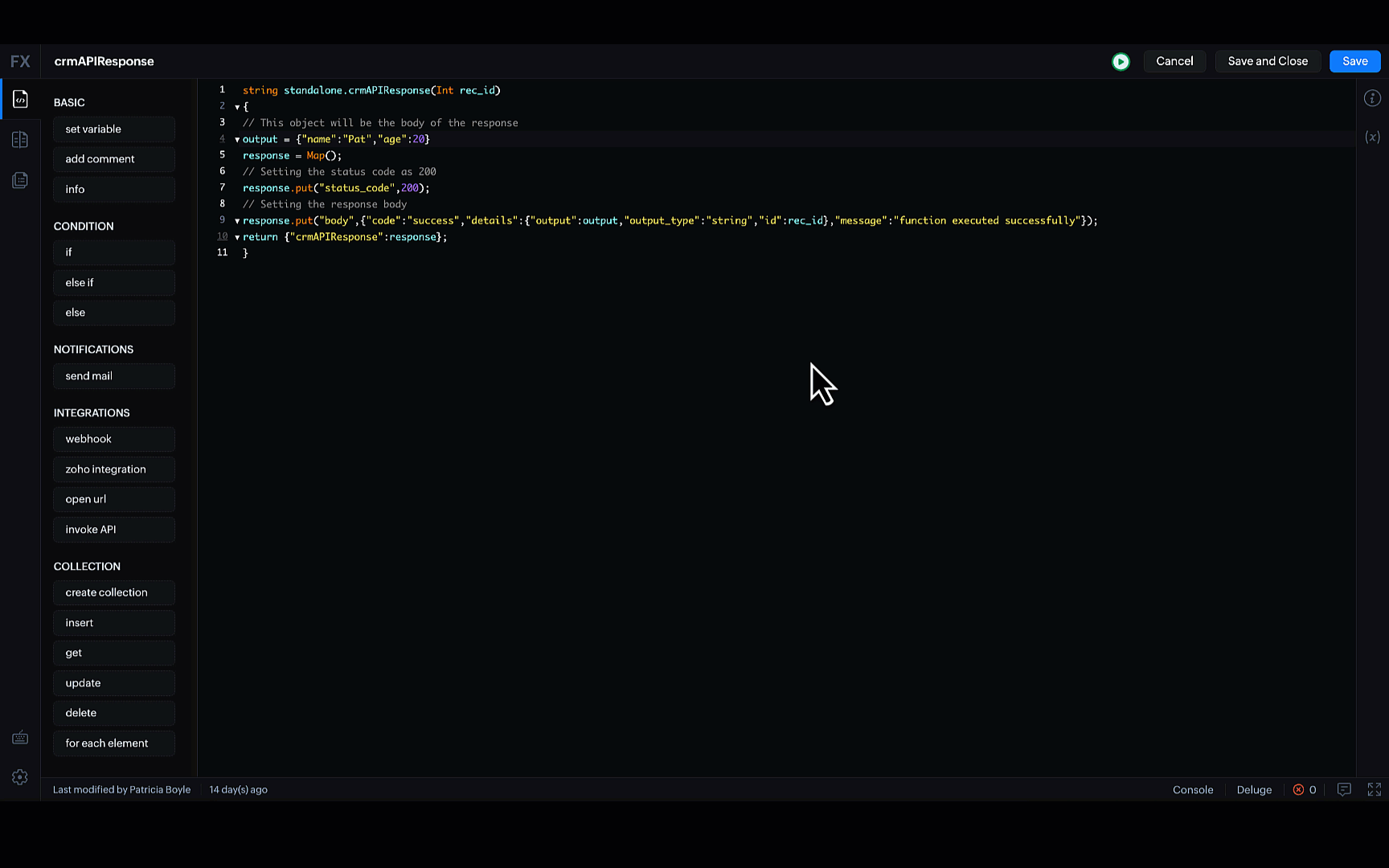Click Save and Close button

pyautogui.click(x=1268, y=61)
